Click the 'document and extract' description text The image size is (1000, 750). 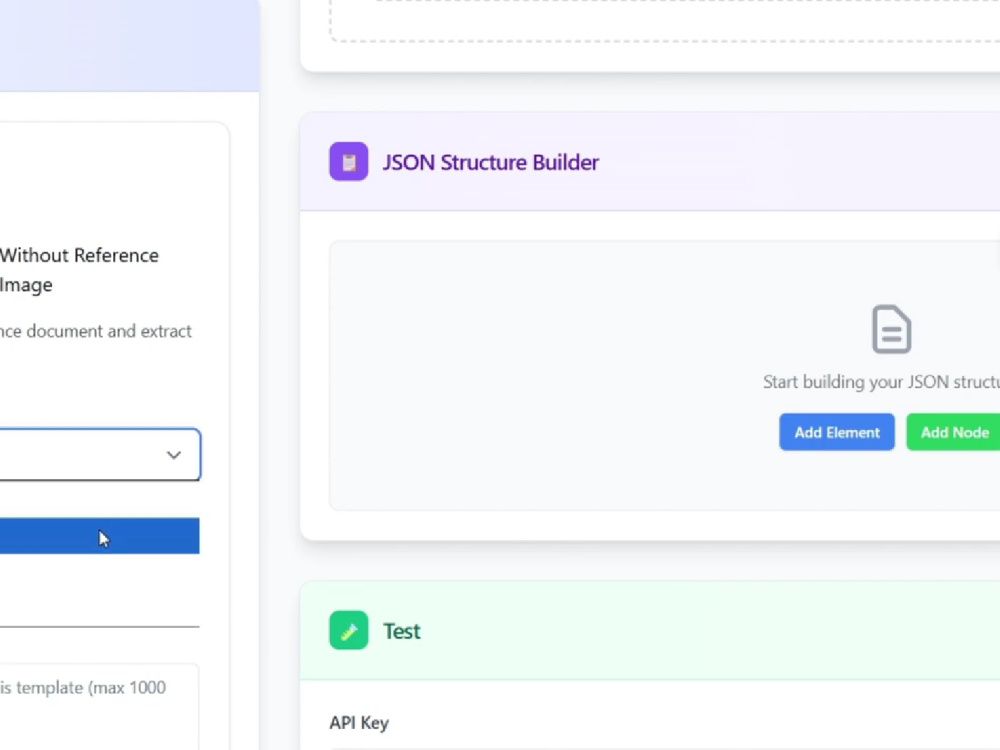96,332
